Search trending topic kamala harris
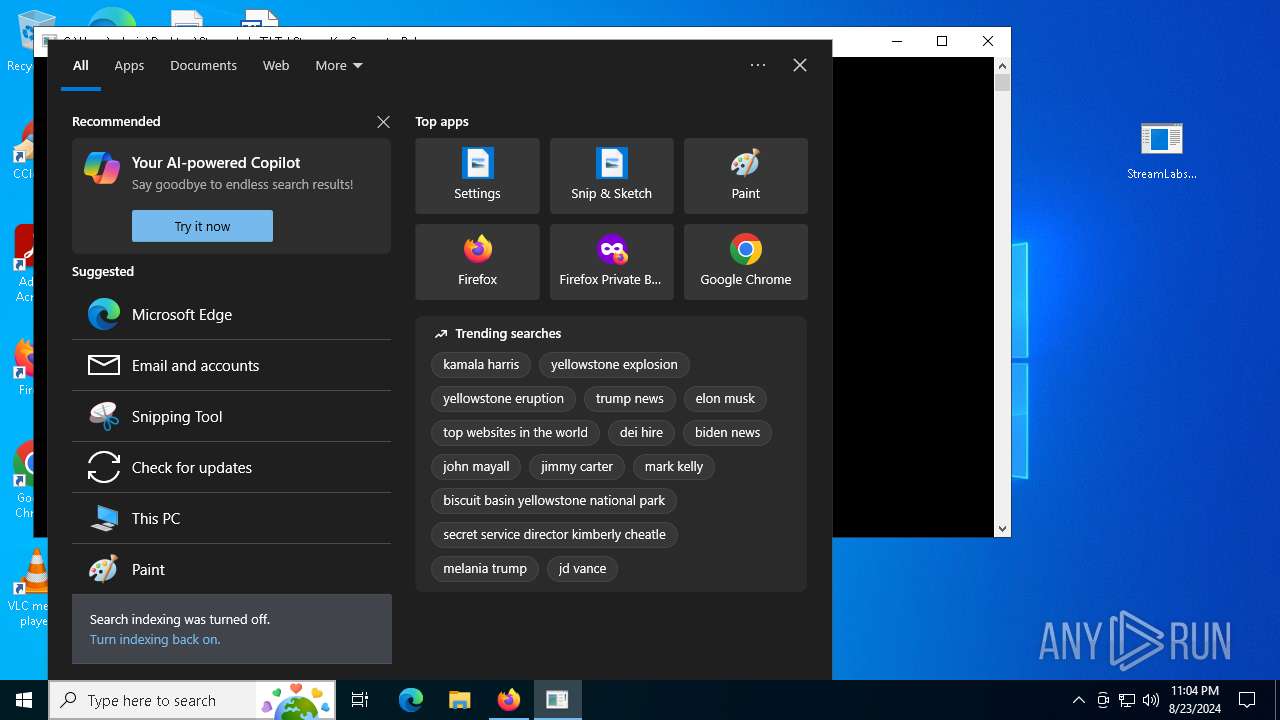 point(481,365)
